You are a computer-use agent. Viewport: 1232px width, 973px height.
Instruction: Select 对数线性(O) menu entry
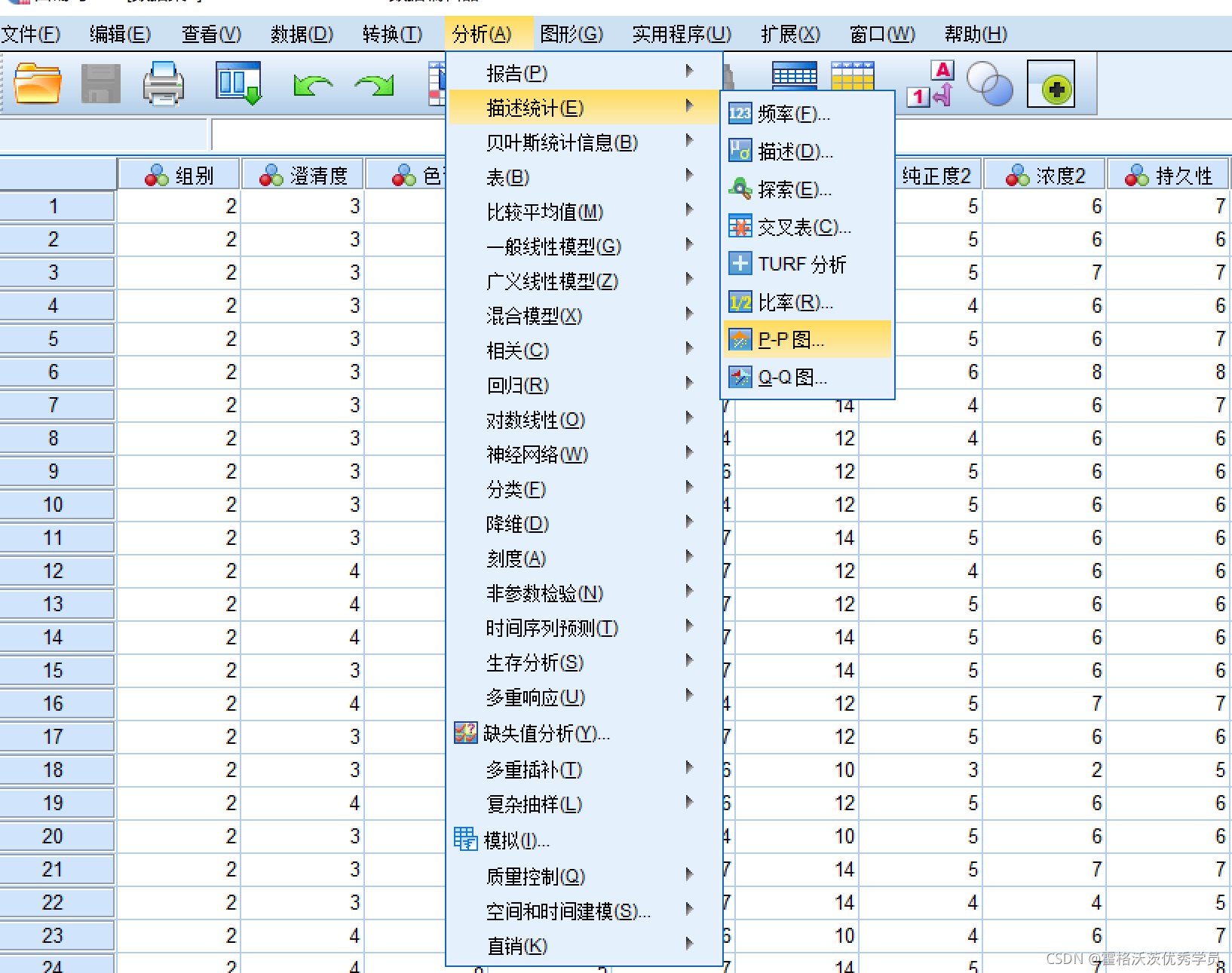pos(583,420)
